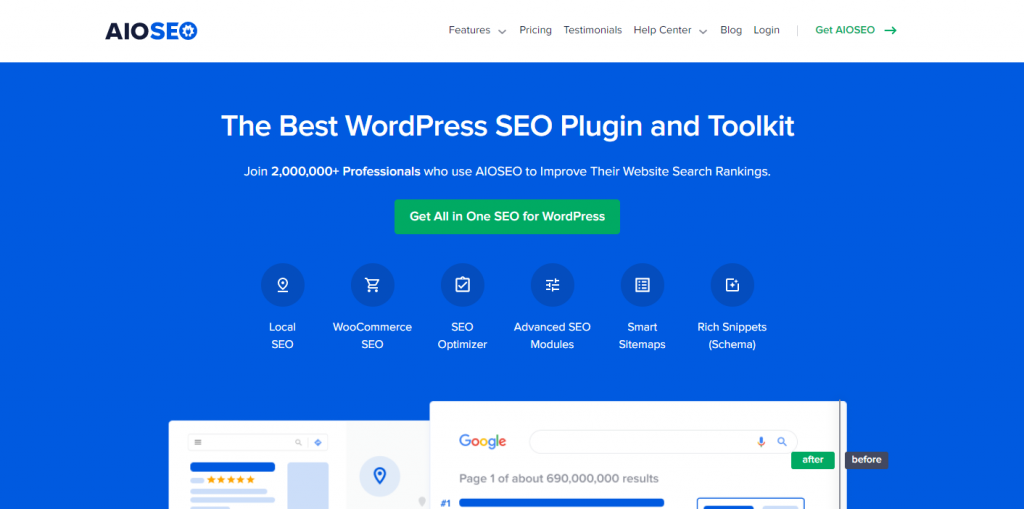Click the SEO Optimizer label
1024x509 pixels.
(x=462, y=336)
